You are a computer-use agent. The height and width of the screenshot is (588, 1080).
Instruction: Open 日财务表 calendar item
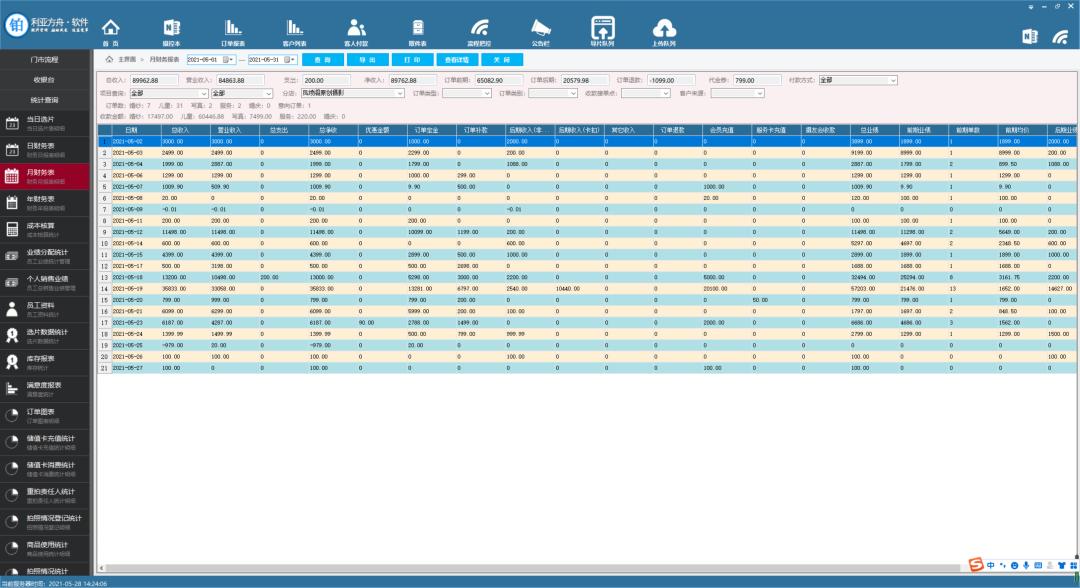[x=45, y=150]
